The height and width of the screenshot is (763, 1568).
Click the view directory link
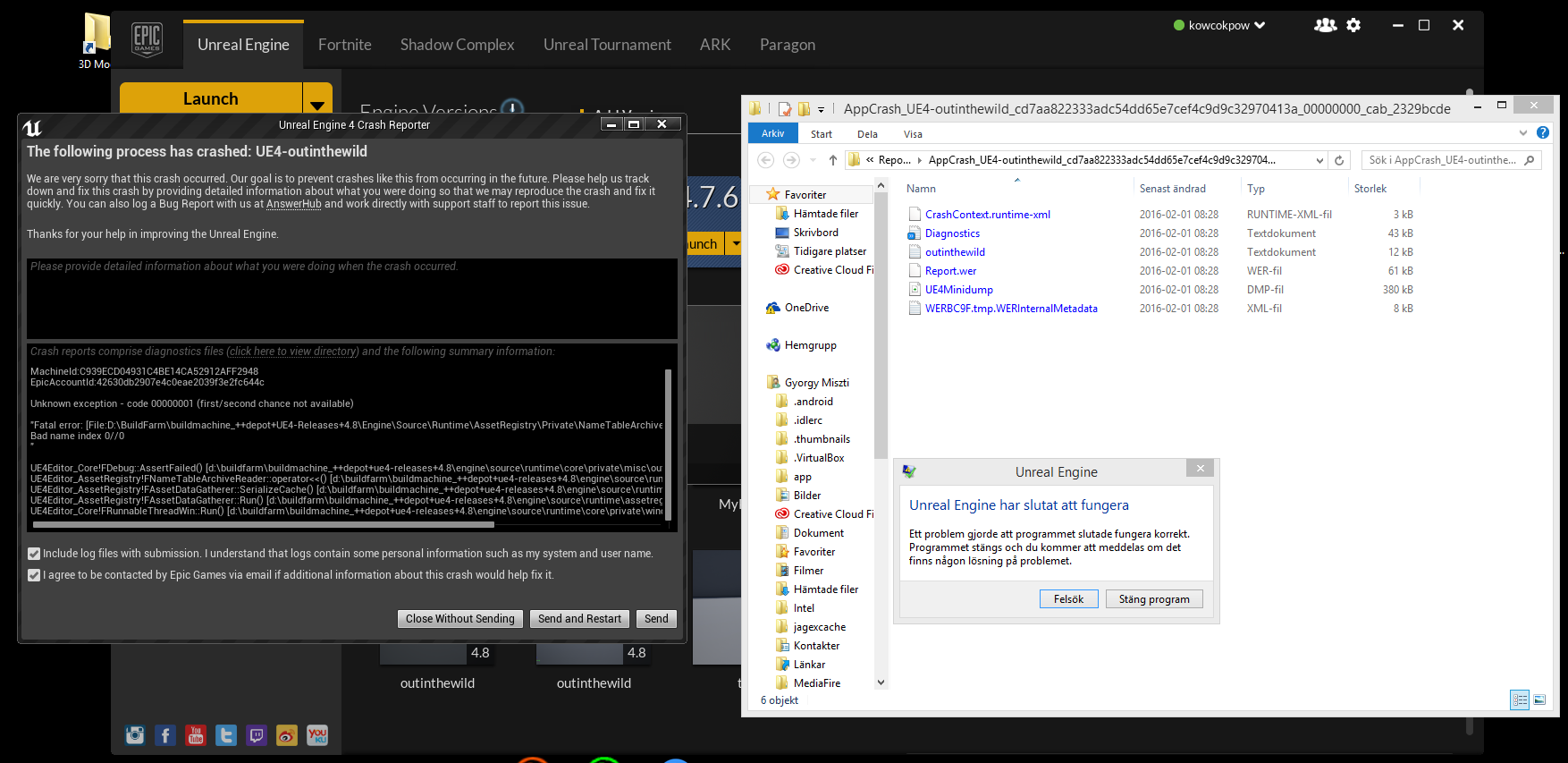pos(293,352)
